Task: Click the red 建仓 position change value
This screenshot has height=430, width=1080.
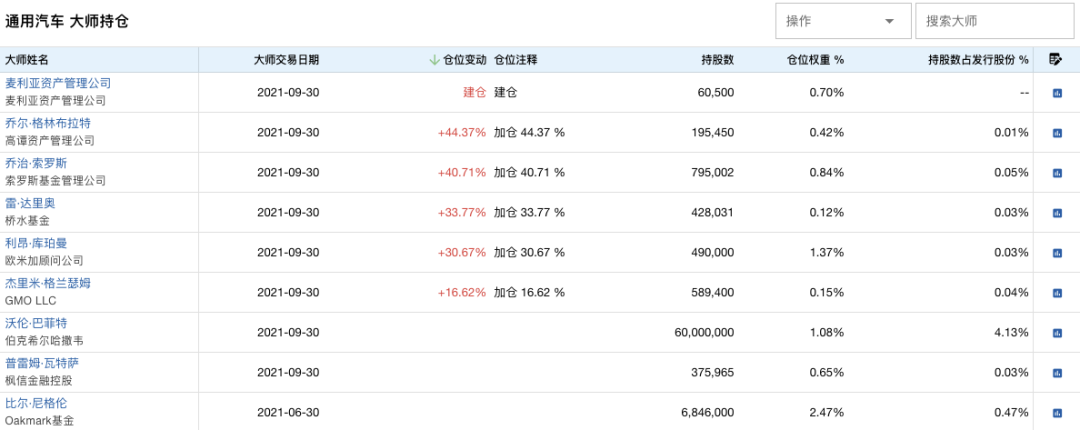Action: 475,93
